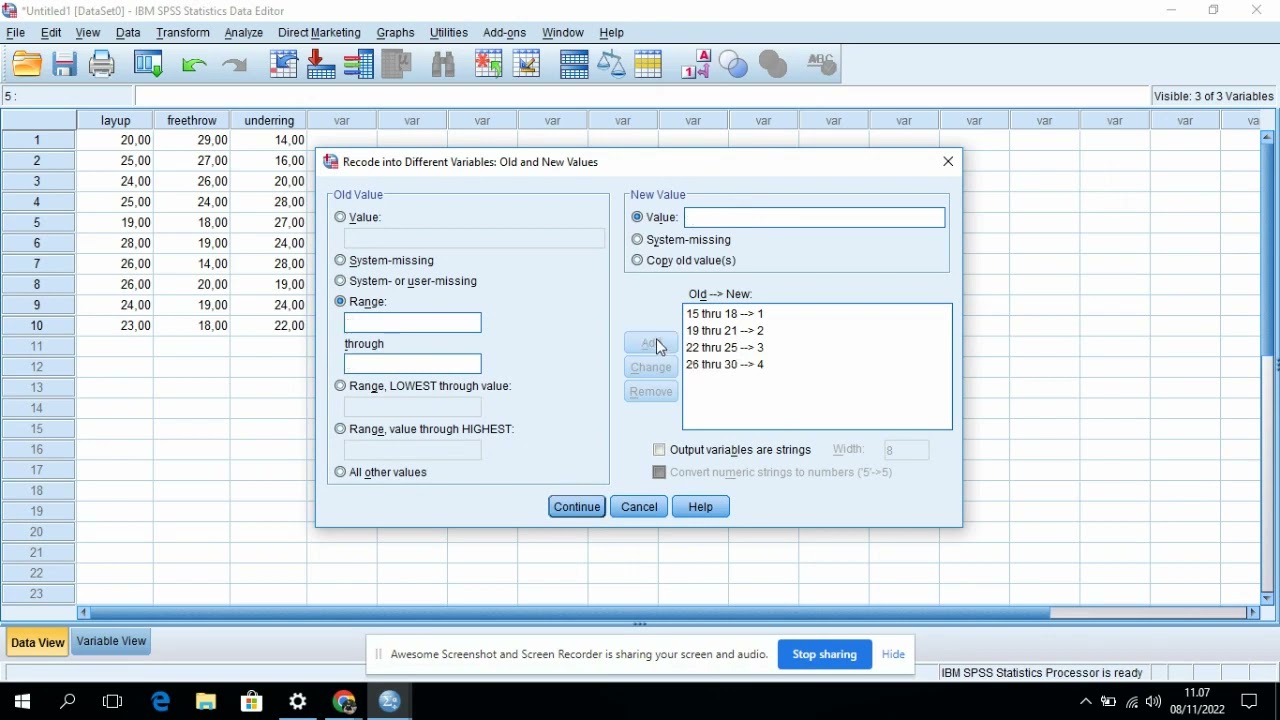
Task: Open the Data menu
Action: (x=128, y=33)
